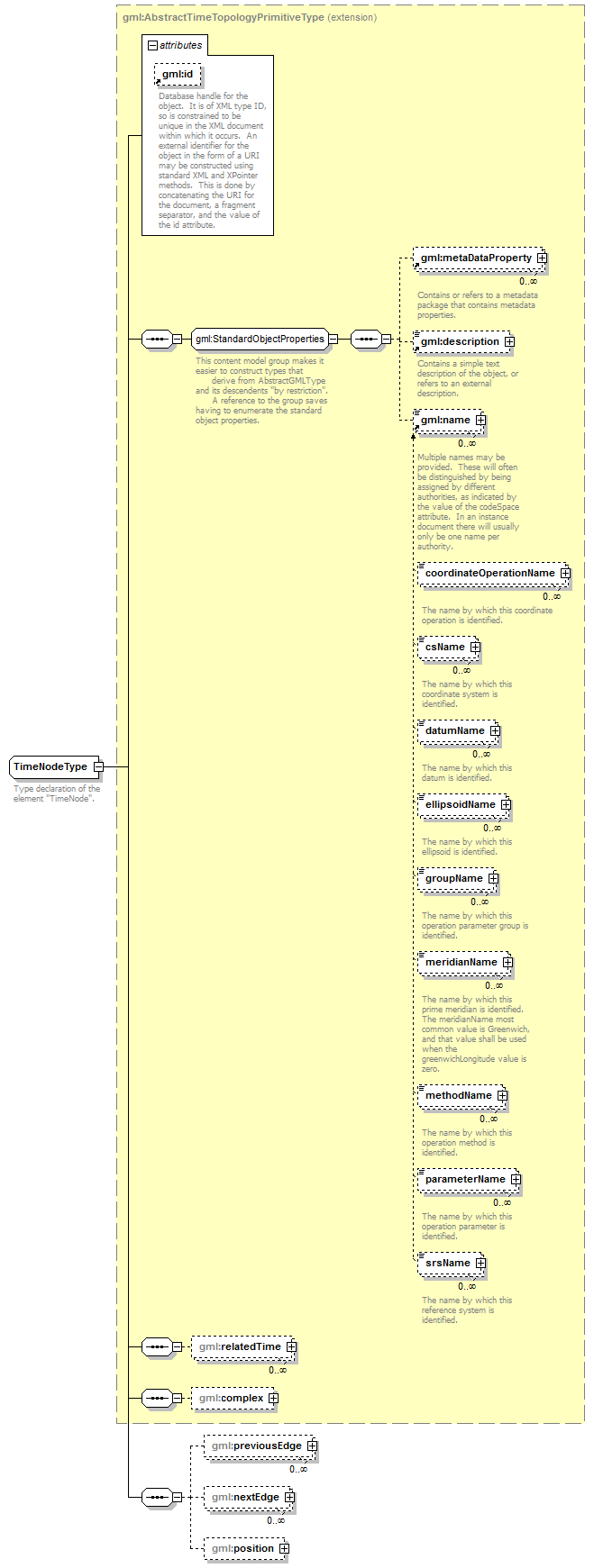The height and width of the screenshot is (1568, 594).
Task: Open gml:AbstractTimeTopologyPrimitiveType extension title
Action: pos(250,17)
